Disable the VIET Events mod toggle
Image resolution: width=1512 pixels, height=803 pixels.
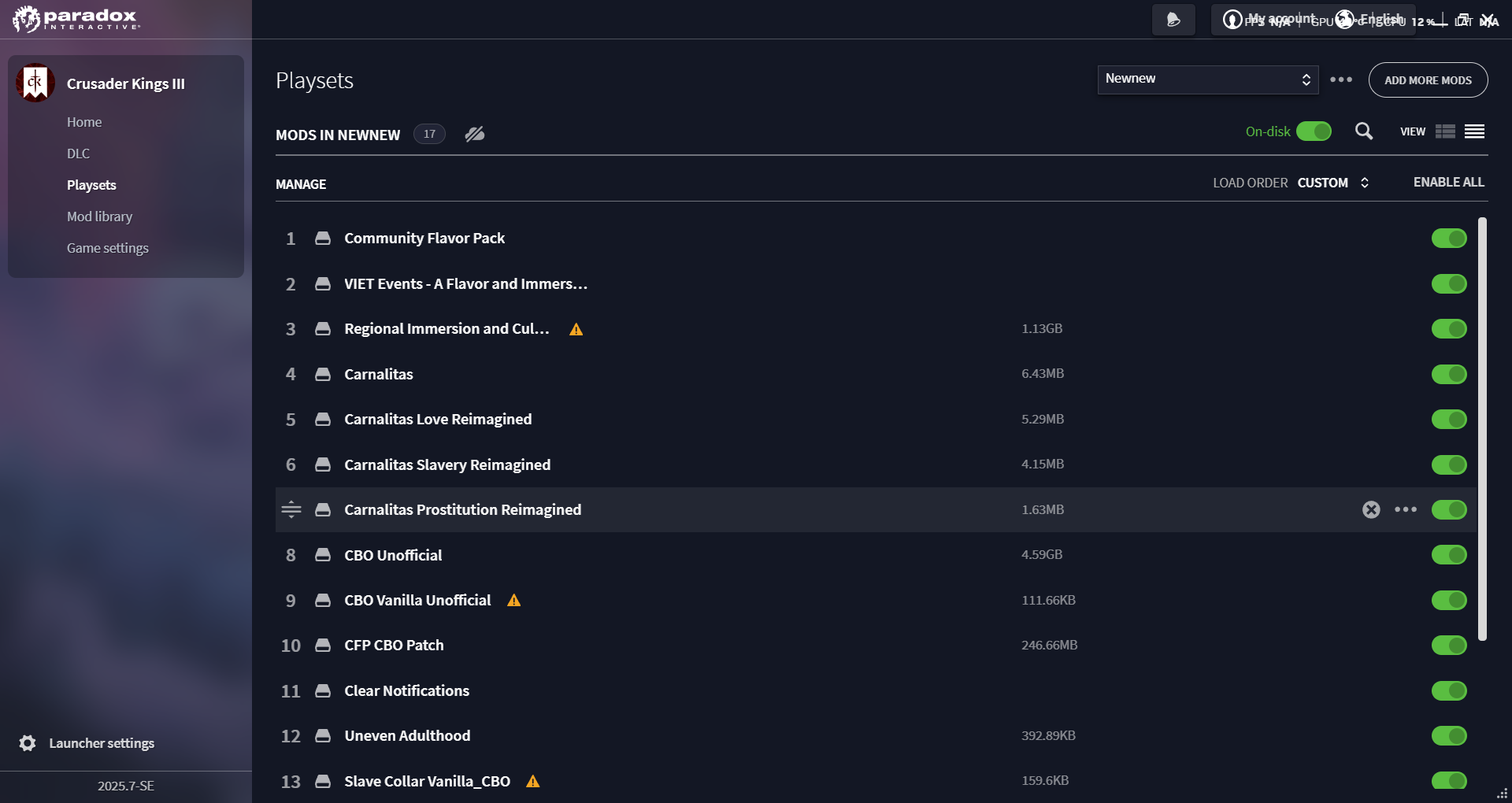click(x=1449, y=283)
